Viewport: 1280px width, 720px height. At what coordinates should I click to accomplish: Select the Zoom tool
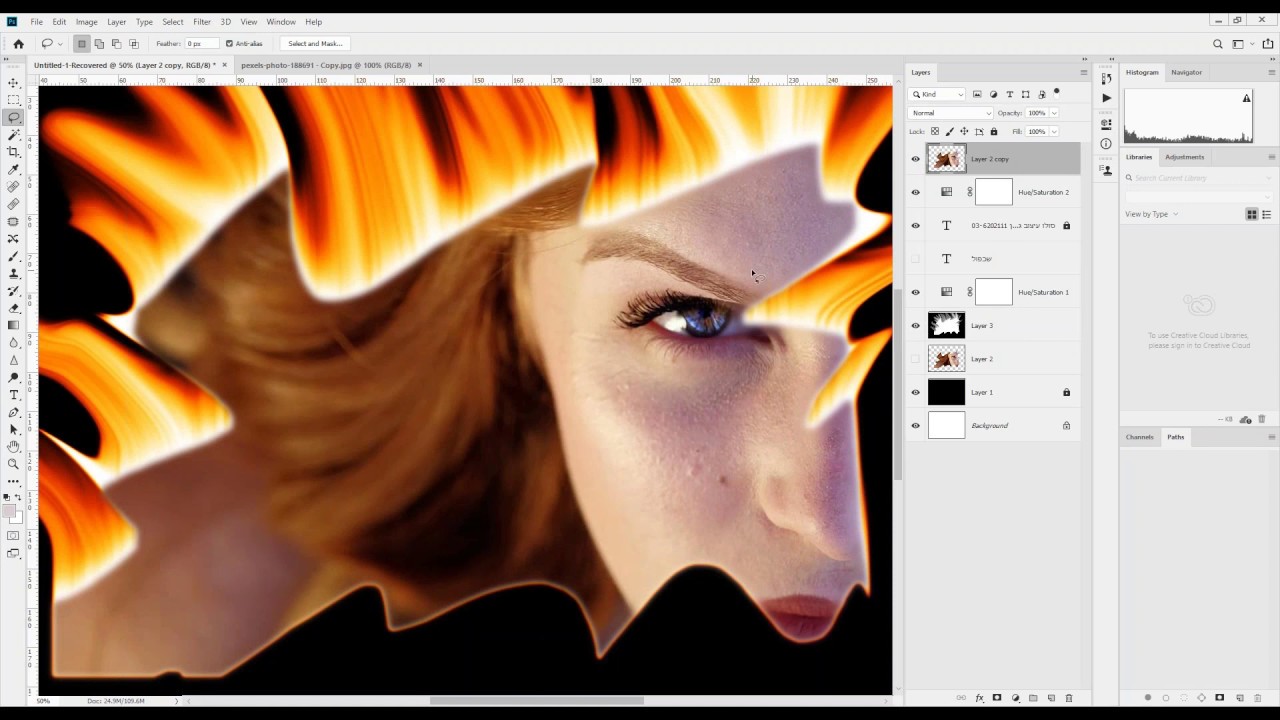[x=13, y=464]
